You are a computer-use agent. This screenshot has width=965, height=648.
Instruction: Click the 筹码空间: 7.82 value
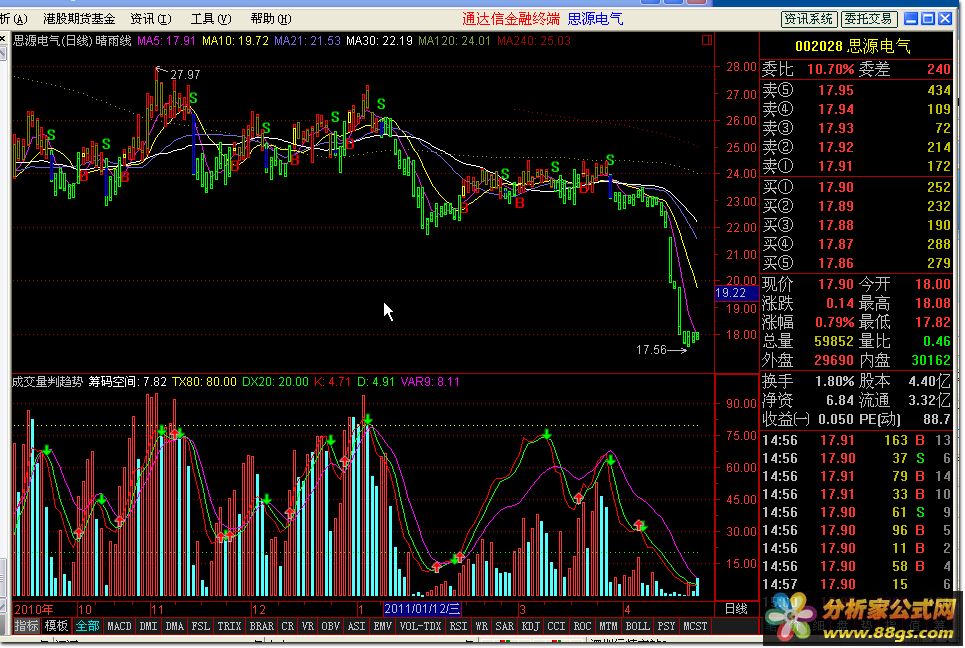click(x=127, y=382)
